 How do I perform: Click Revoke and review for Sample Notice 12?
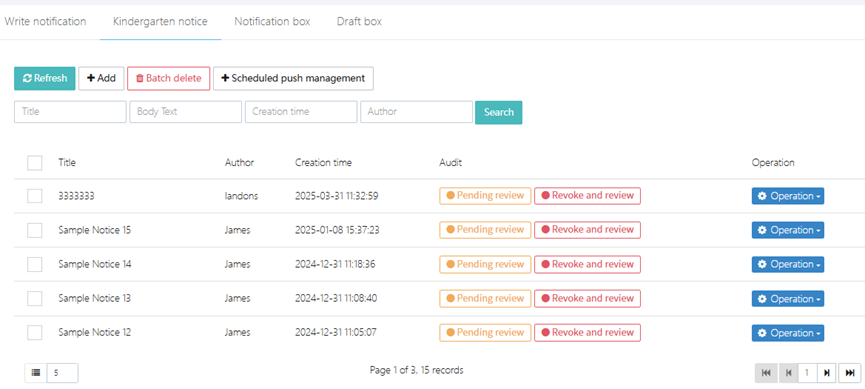click(588, 333)
